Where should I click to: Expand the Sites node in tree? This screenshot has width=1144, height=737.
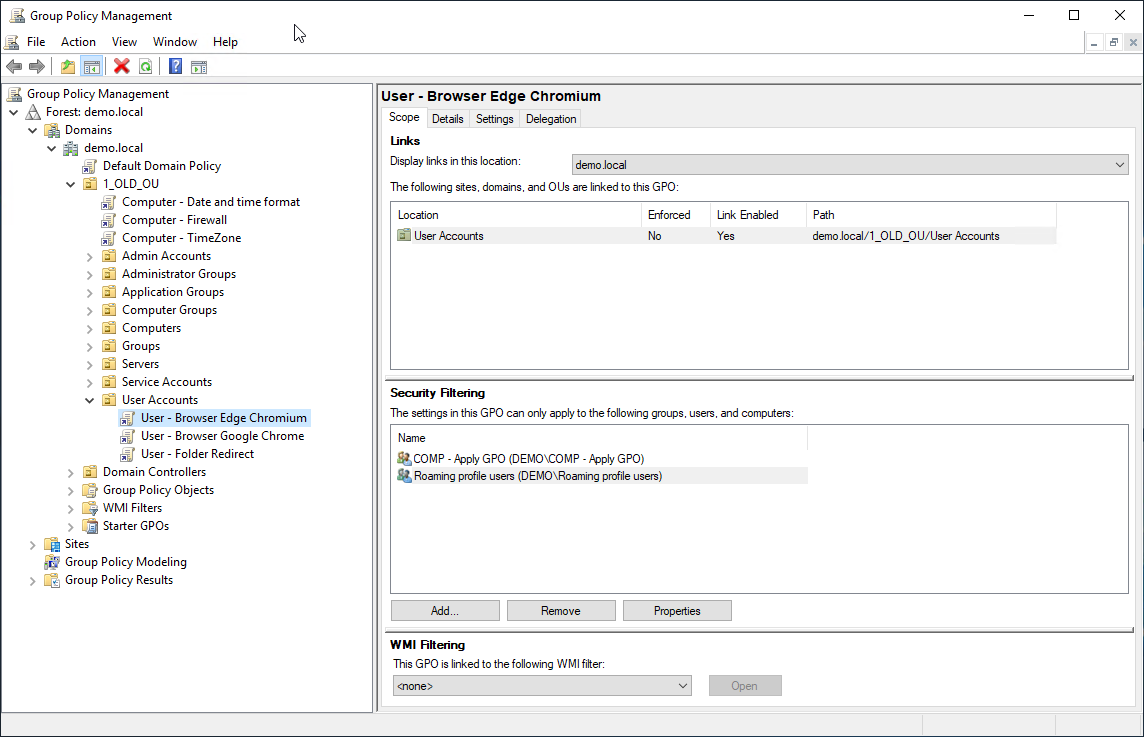click(x=32, y=544)
